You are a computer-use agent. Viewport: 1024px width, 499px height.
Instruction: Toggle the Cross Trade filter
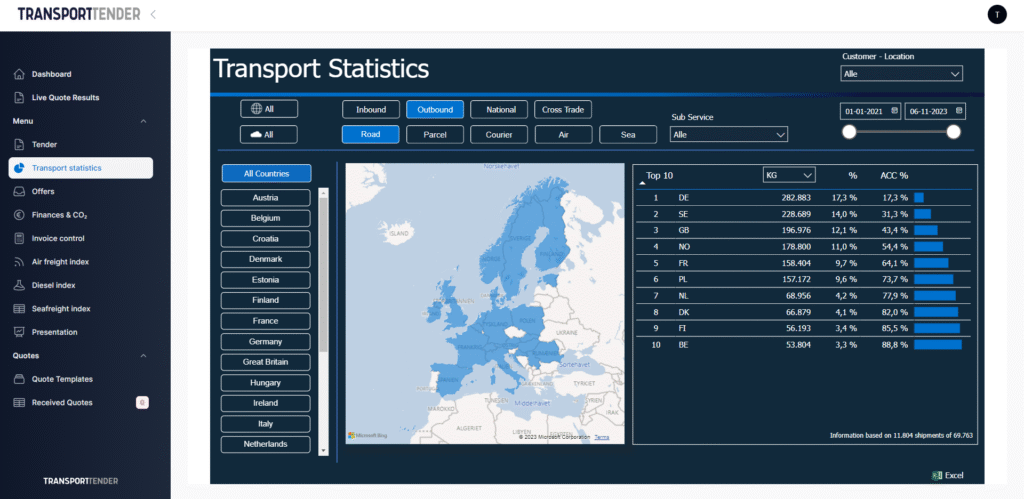pyautogui.click(x=562, y=110)
